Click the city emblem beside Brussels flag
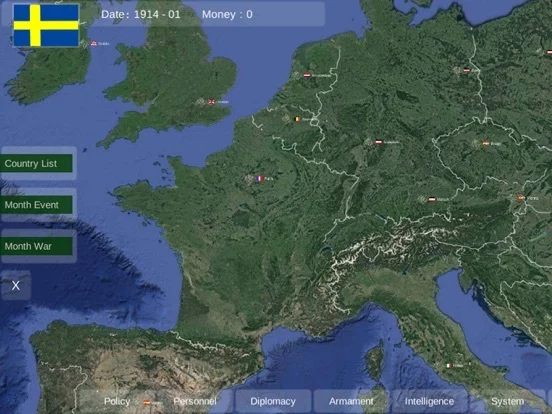552x414 pixels. pos(286,119)
